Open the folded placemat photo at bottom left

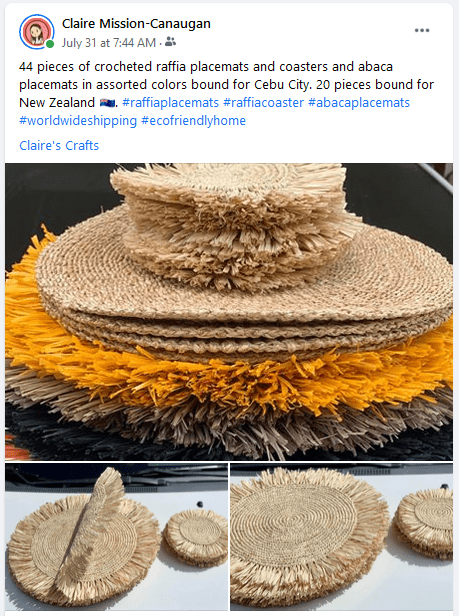click(116, 537)
